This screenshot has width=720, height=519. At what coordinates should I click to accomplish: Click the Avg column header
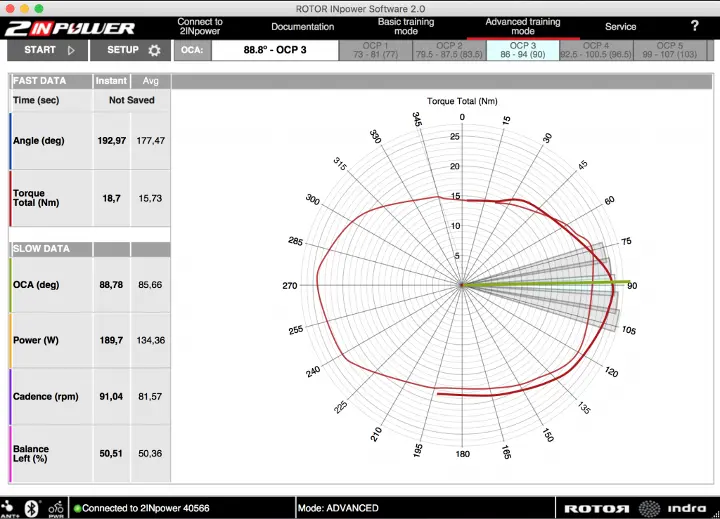(x=150, y=81)
